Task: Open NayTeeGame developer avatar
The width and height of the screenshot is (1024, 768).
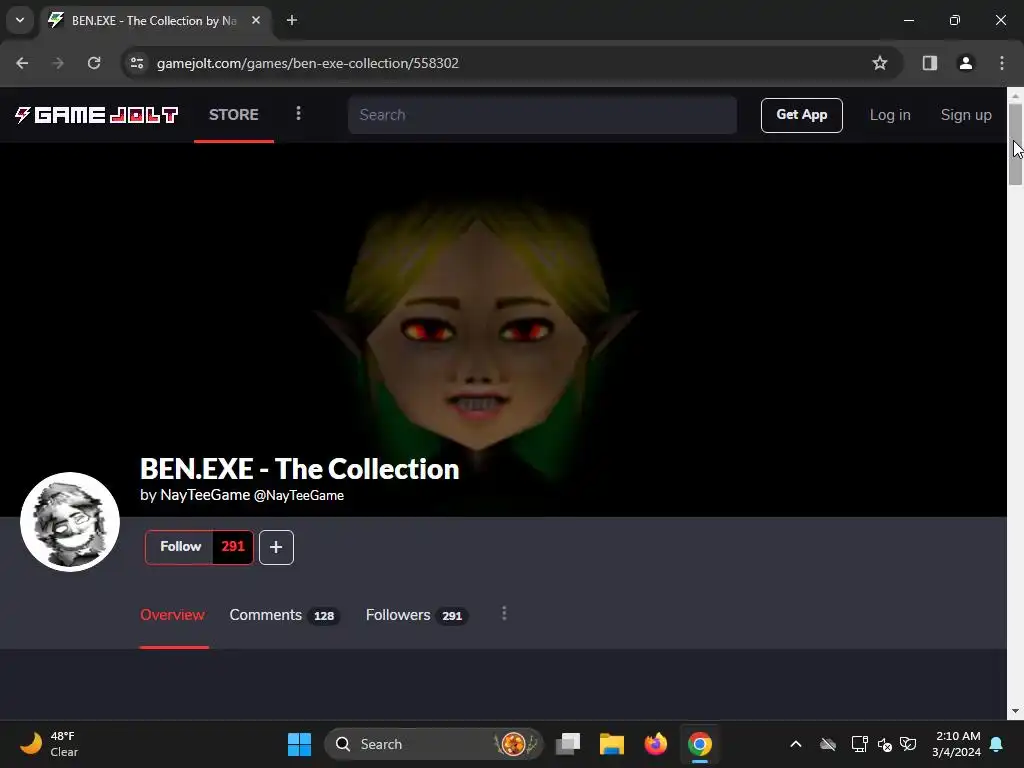Action: 70,522
